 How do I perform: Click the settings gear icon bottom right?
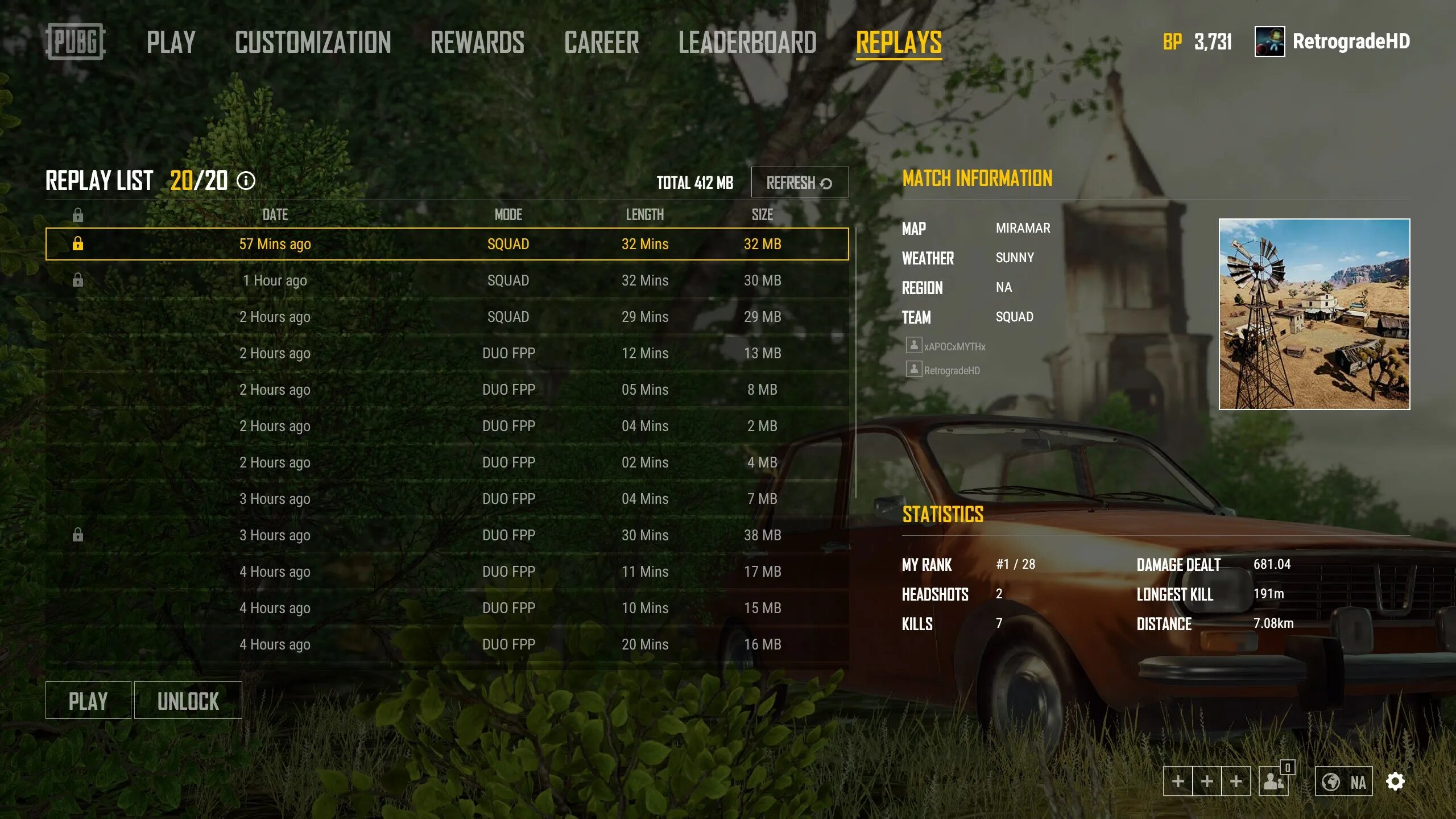(x=1396, y=781)
